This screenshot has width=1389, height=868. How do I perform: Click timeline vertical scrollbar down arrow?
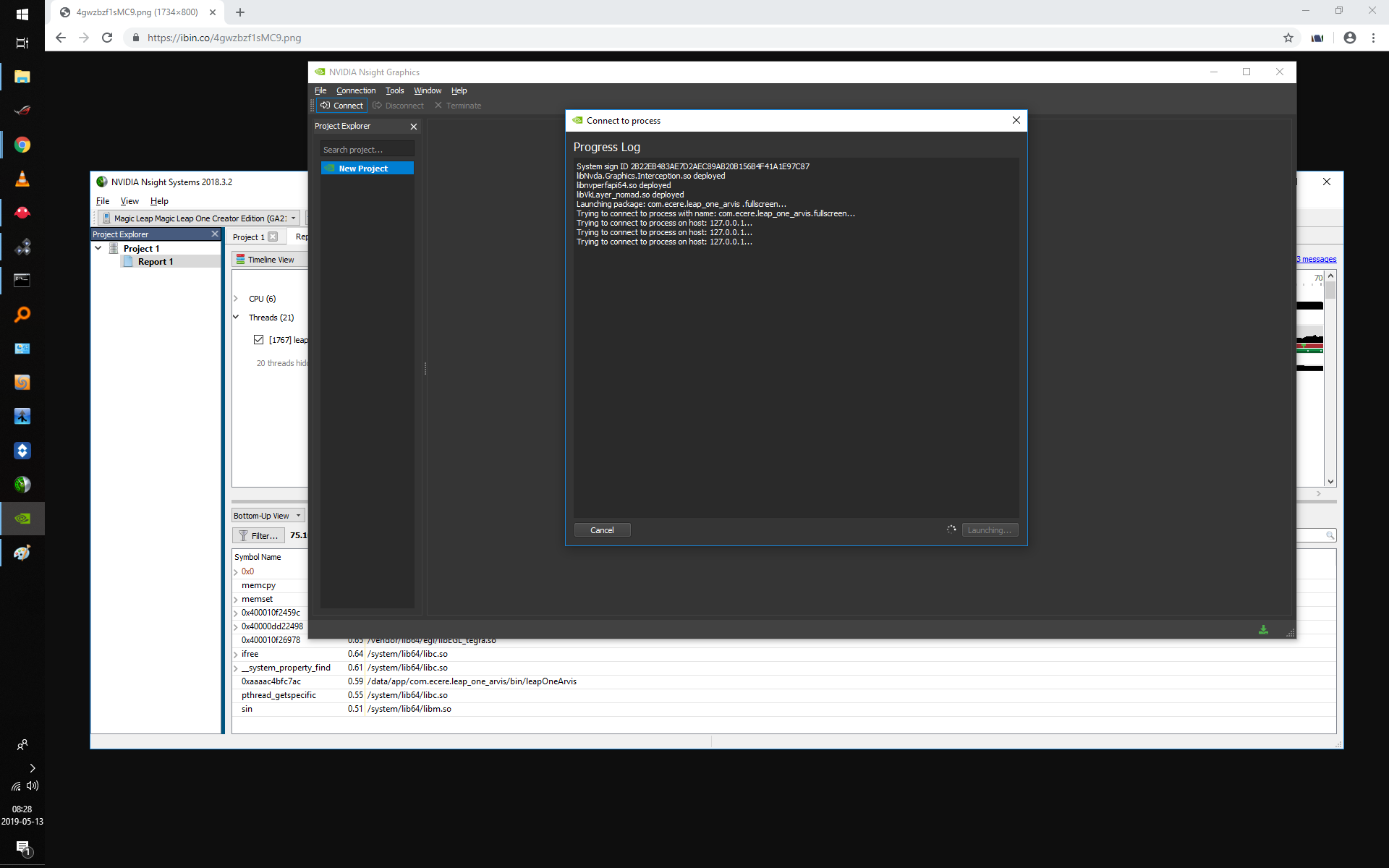point(1330,481)
